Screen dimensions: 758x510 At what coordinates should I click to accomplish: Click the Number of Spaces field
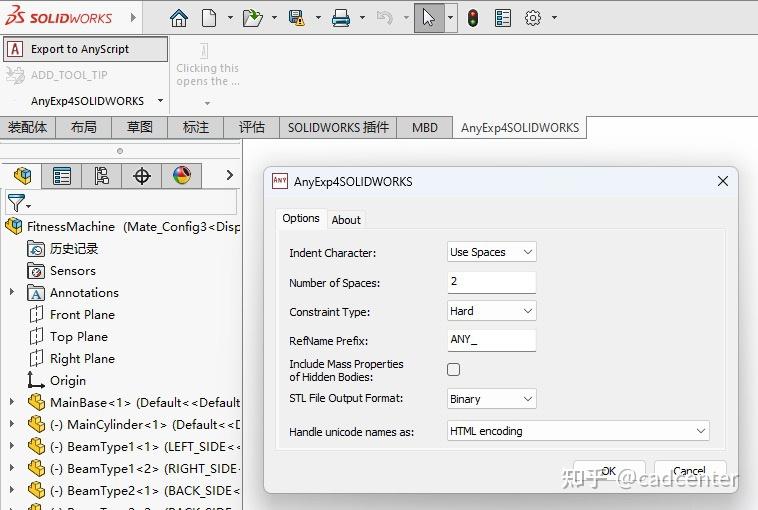click(492, 282)
